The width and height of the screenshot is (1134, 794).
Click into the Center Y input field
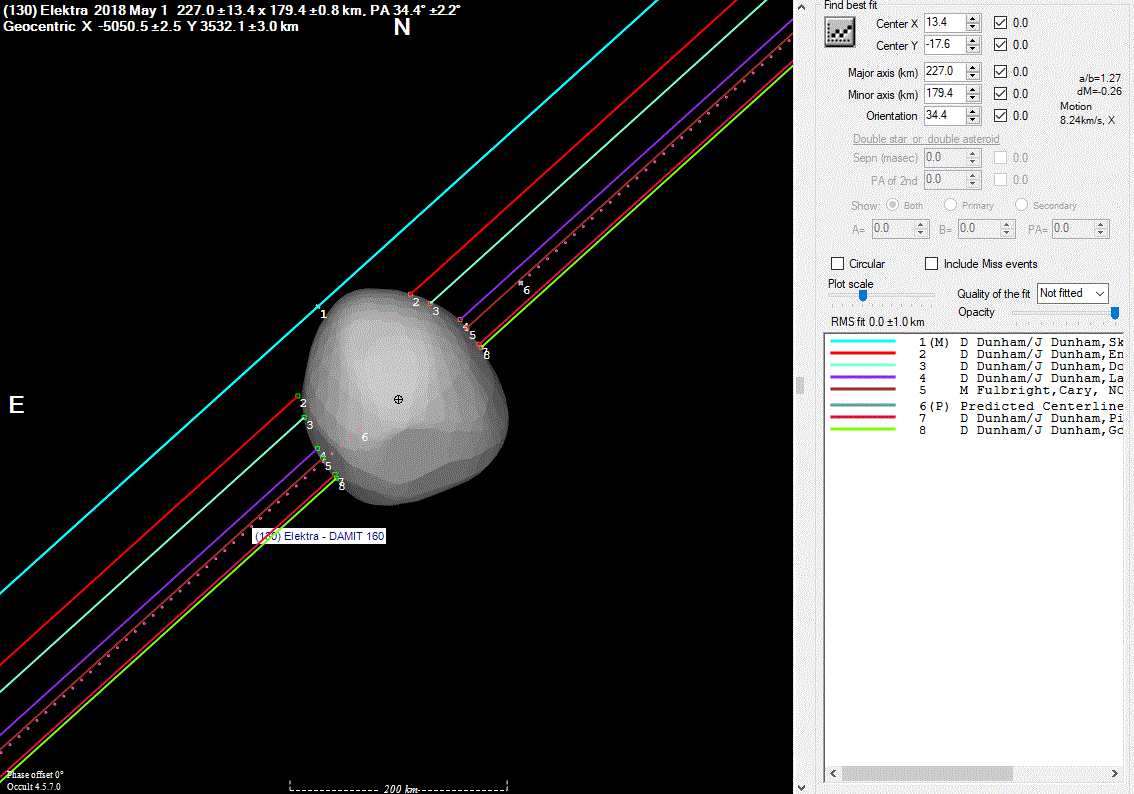click(944, 45)
